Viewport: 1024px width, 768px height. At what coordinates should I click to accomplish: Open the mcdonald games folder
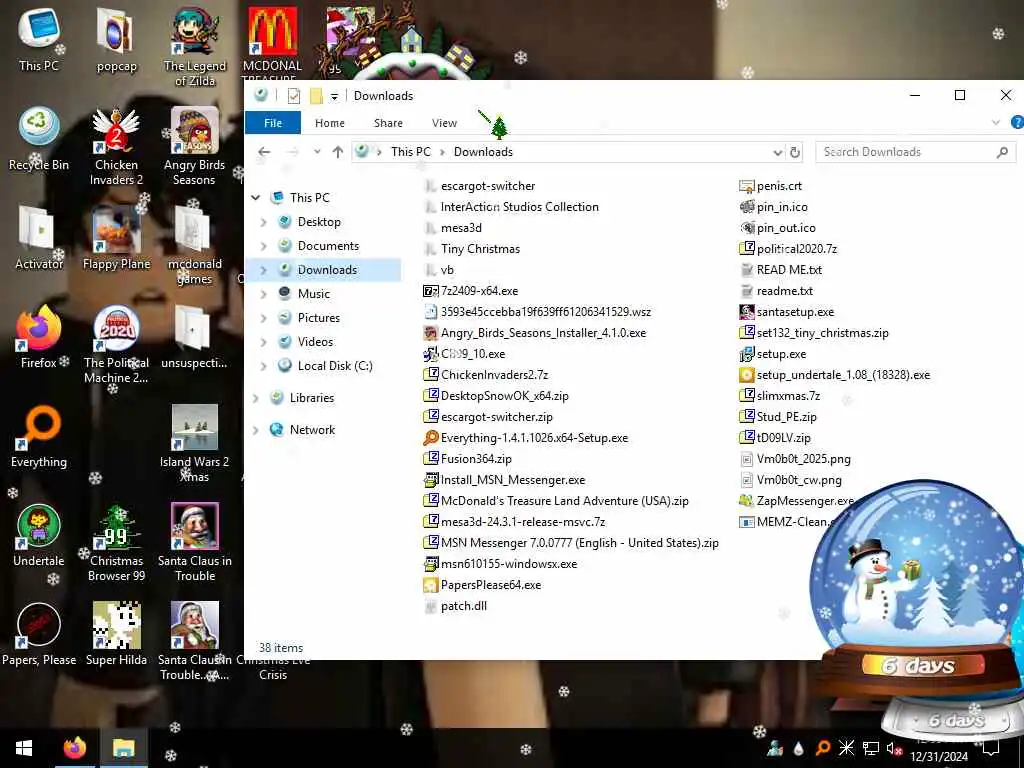[x=195, y=244]
